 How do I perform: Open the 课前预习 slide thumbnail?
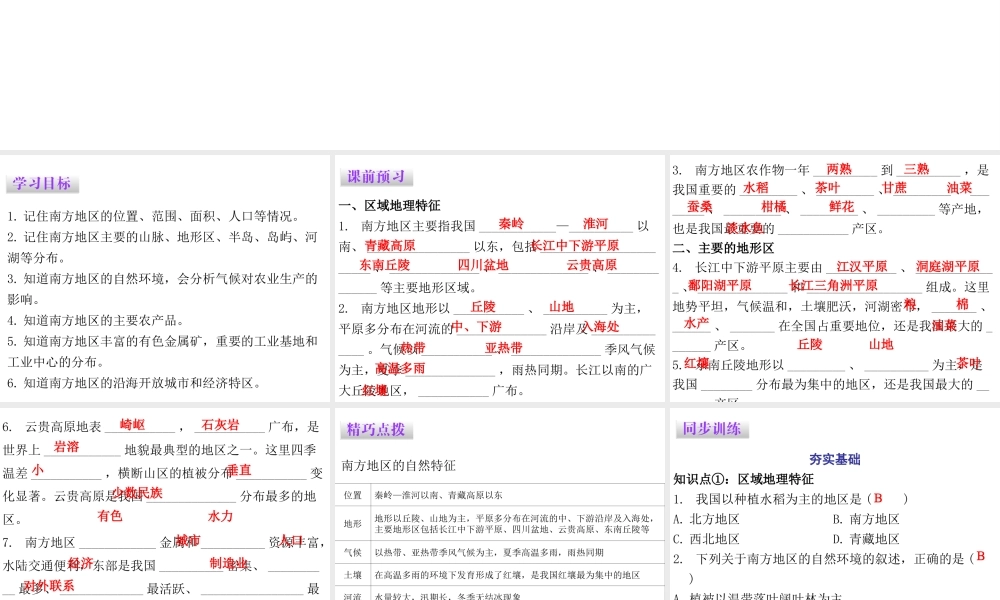tap(499, 278)
